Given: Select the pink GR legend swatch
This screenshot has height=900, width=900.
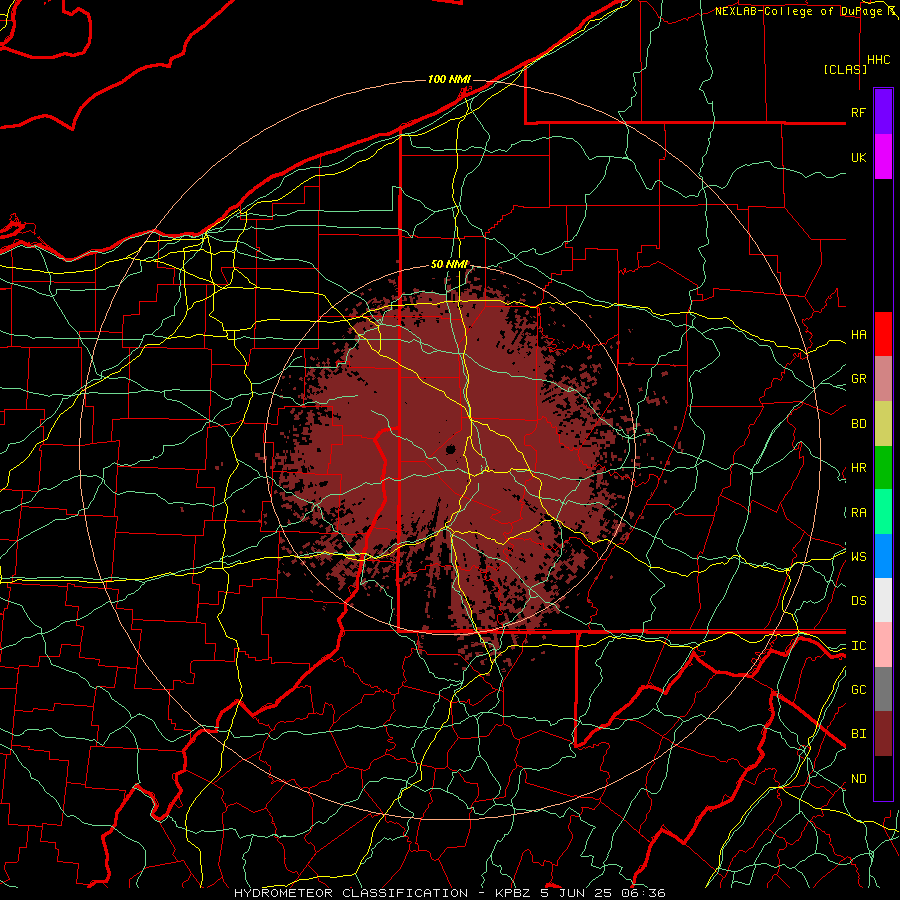Looking at the screenshot, I should (x=883, y=379).
